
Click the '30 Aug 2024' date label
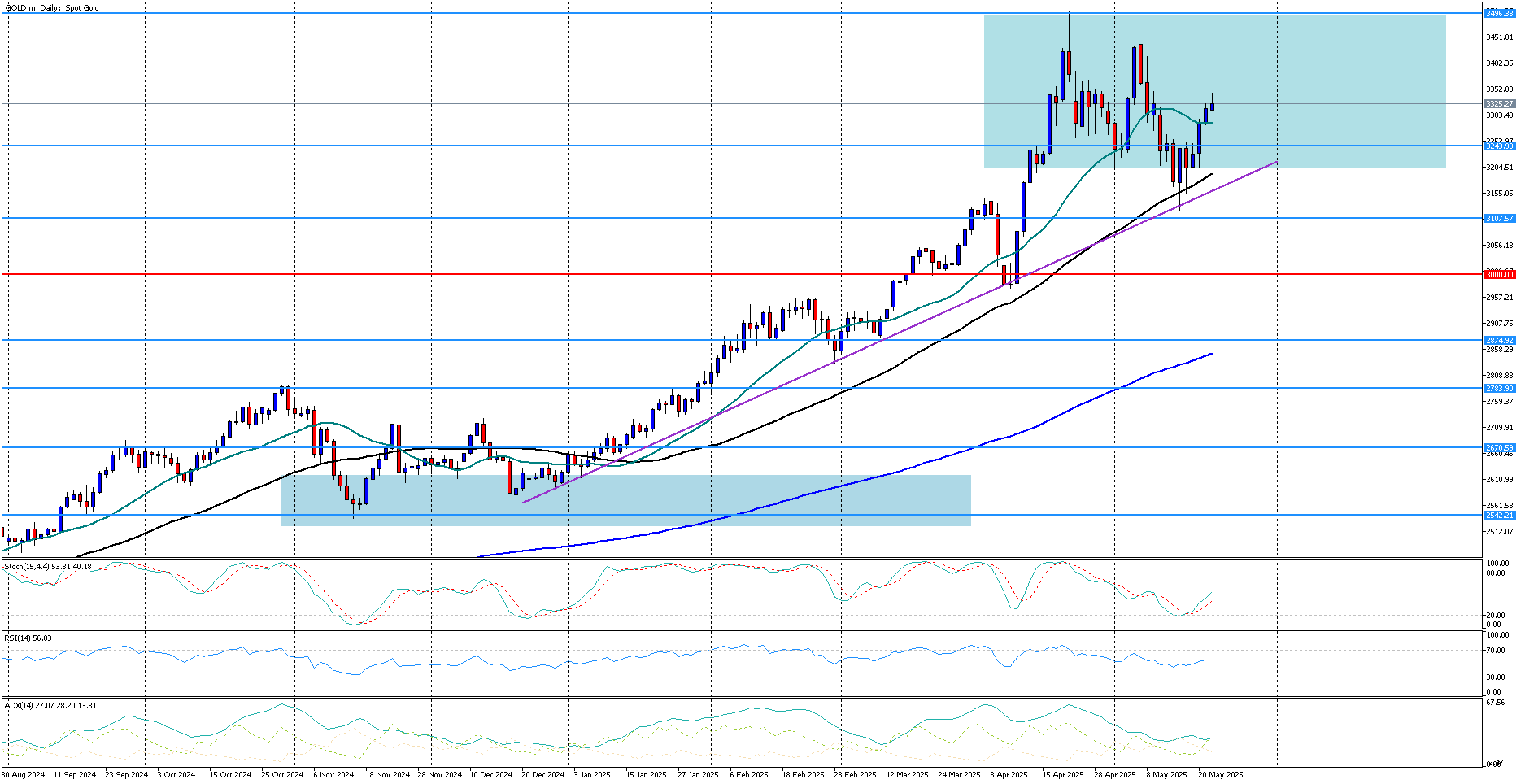click(23, 775)
